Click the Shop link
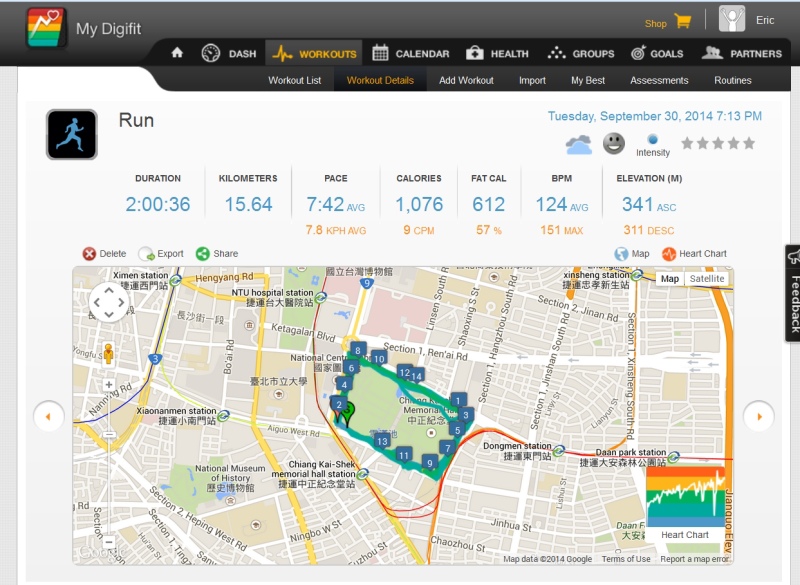Image resolution: width=800 pixels, height=585 pixels. coord(656,23)
